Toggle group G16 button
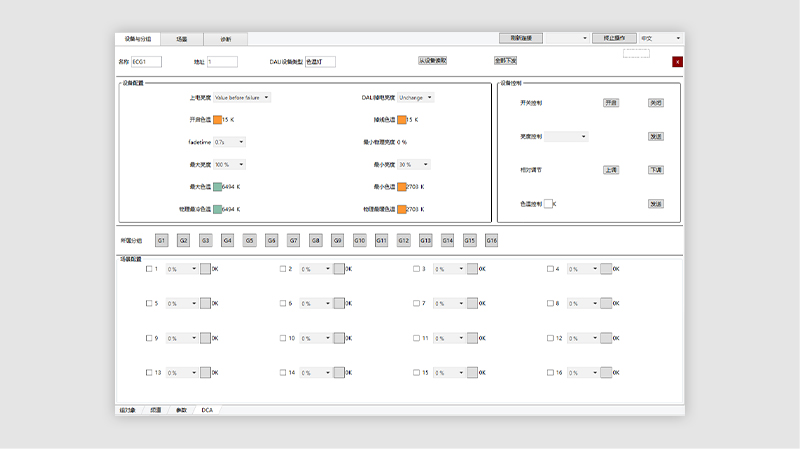800x449 pixels. (x=491, y=241)
